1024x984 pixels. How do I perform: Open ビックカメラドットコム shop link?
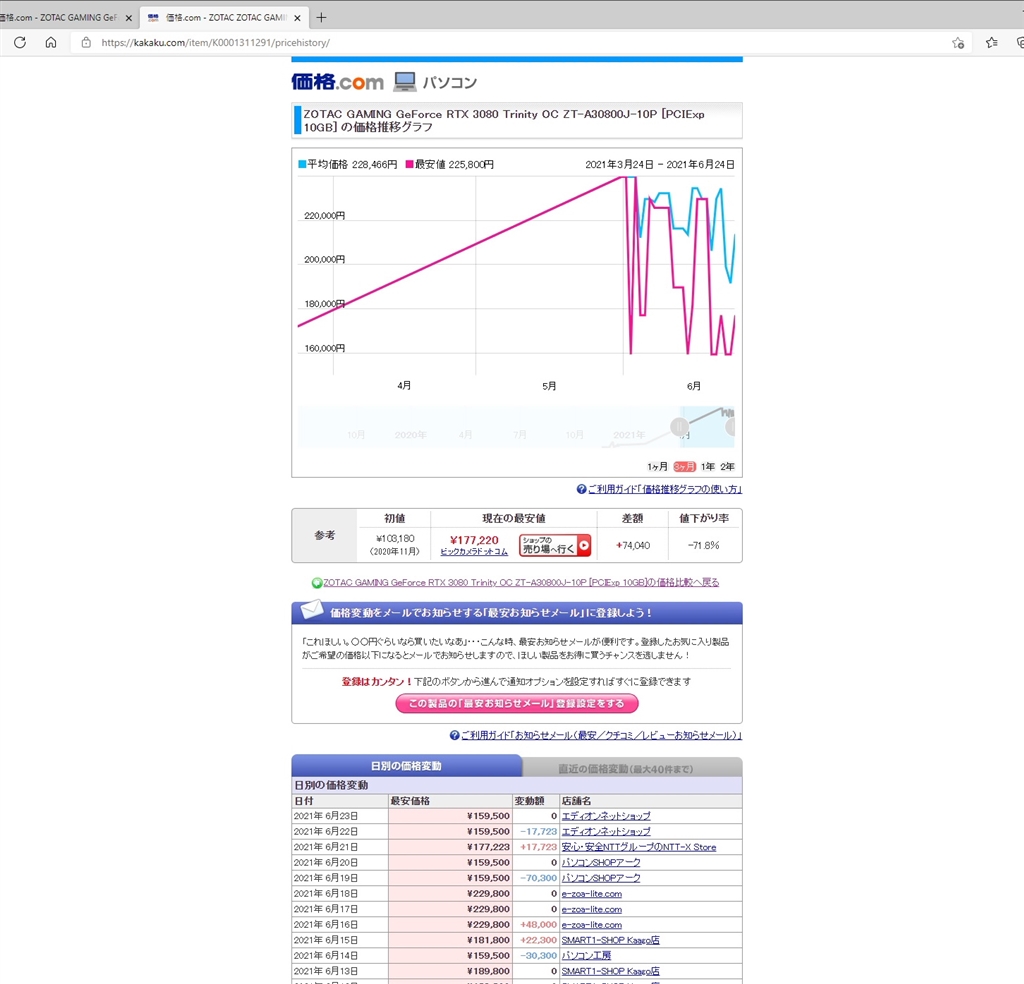point(474,552)
